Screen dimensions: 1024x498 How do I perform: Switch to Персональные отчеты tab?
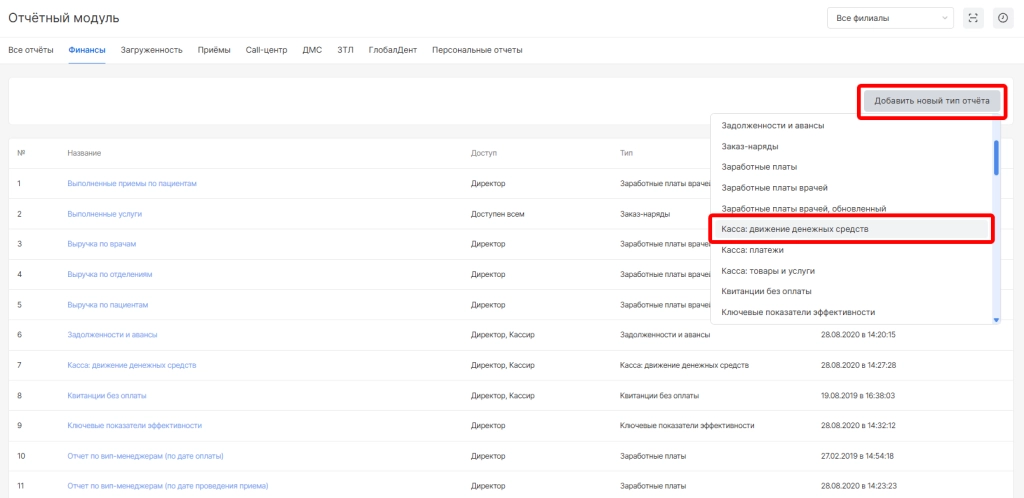pyautogui.click(x=477, y=50)
